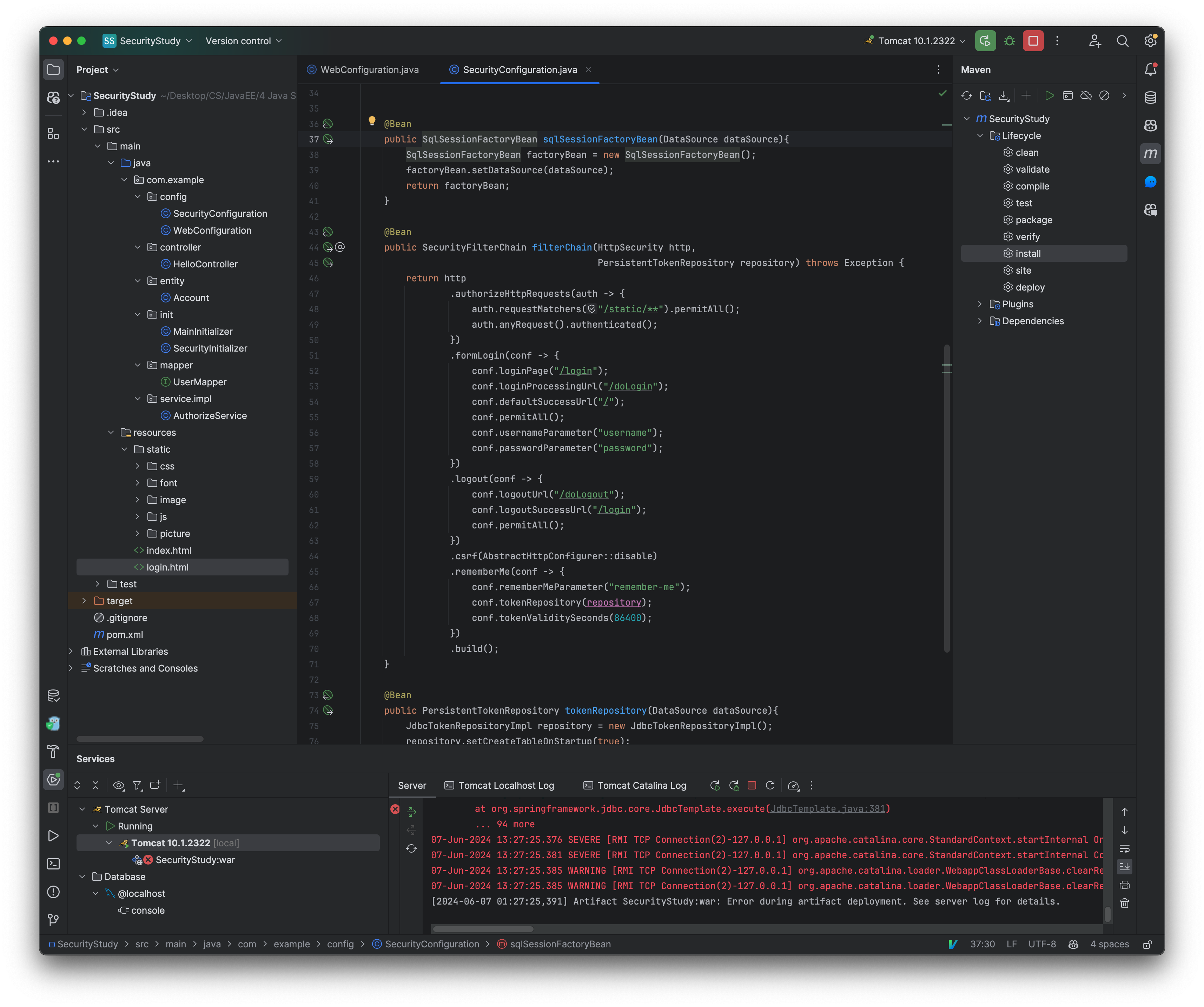Toggle scroll to end in console sidebar
Viewport: 1204px width, 1007px height.
1124,867
